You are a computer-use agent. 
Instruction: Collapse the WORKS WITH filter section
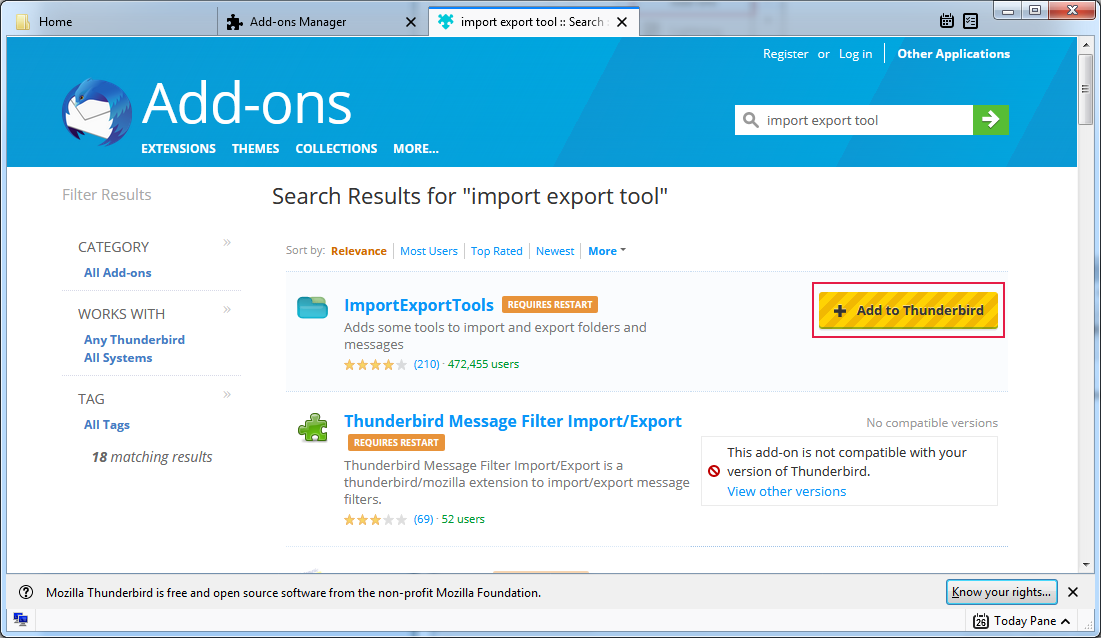(x=227, y=310)
